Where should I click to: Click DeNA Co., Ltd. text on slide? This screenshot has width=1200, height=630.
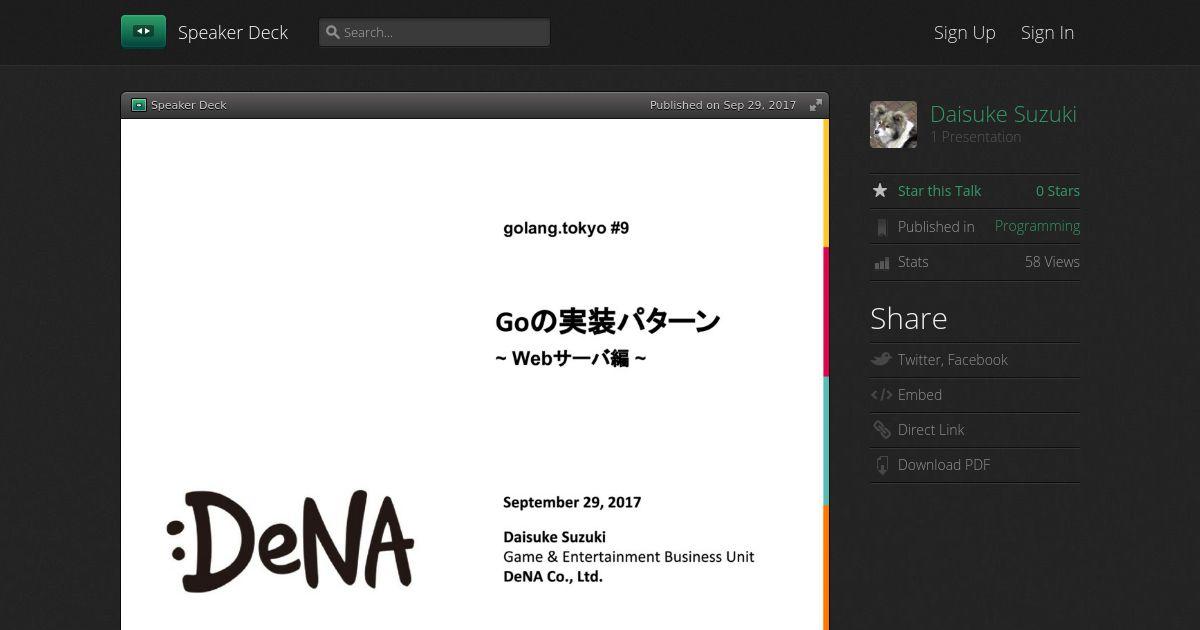point(553,577)
